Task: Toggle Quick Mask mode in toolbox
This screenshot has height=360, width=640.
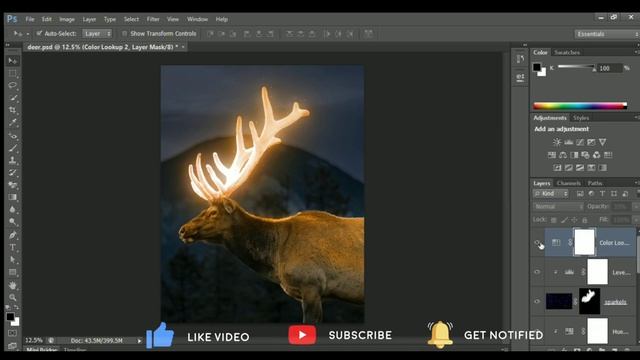Action: pyautogui.click(x=13, y=333)
